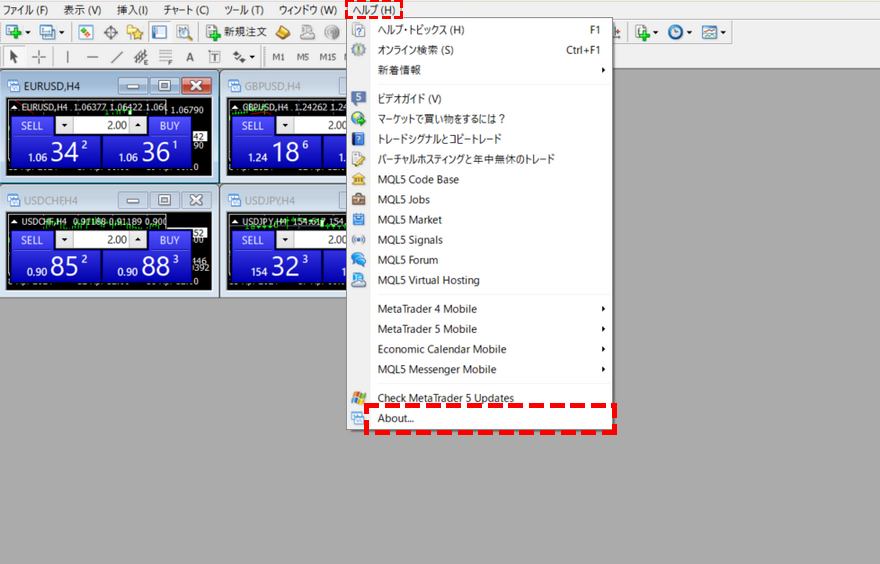Switch to the M5 timeframe

pyautogui.click(x=302, y=57)
